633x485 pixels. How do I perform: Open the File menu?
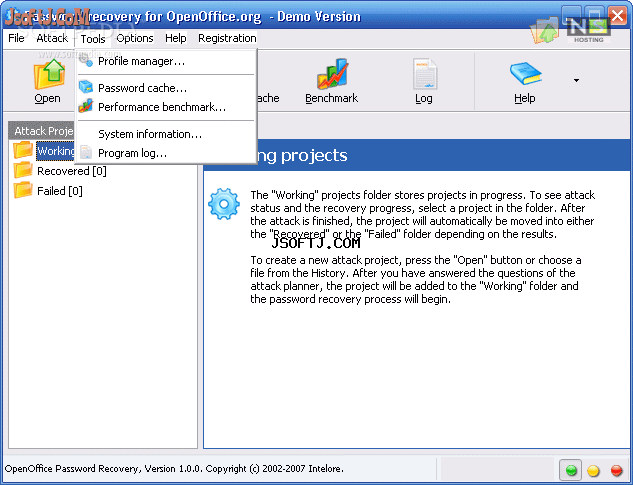(x=16, y=38)
